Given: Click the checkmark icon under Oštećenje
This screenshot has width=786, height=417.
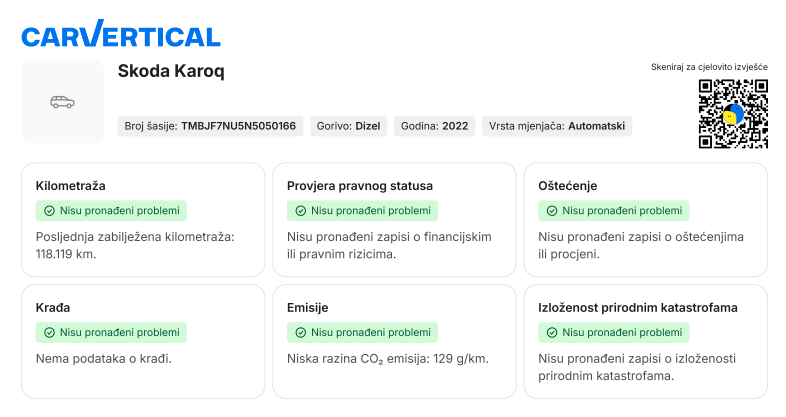Looking at the screenshot, I should click(x=552, y=211).
